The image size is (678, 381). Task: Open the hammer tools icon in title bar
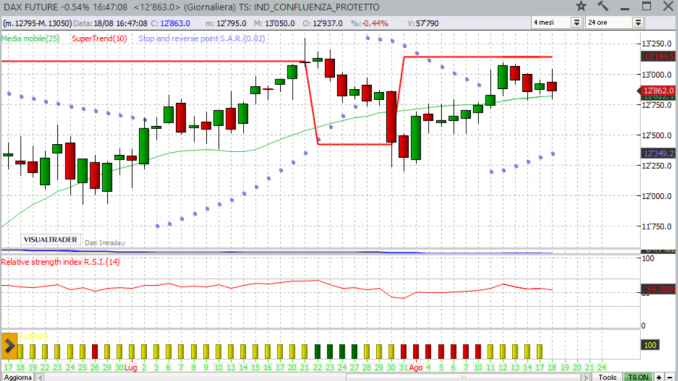(603, 6)
